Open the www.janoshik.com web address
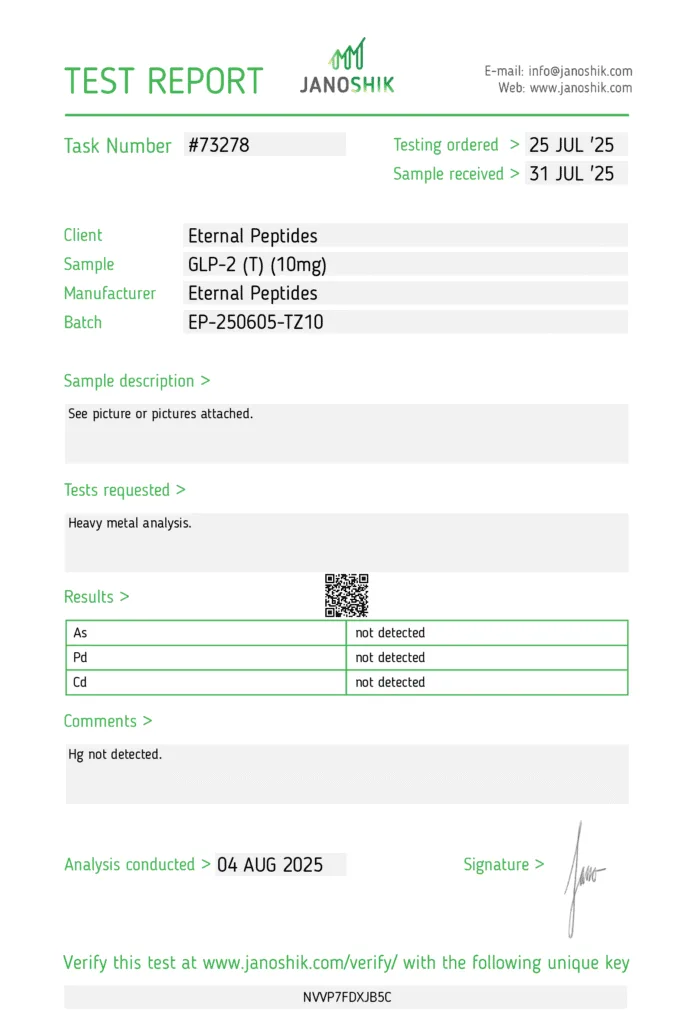 (x=581, y=88)
